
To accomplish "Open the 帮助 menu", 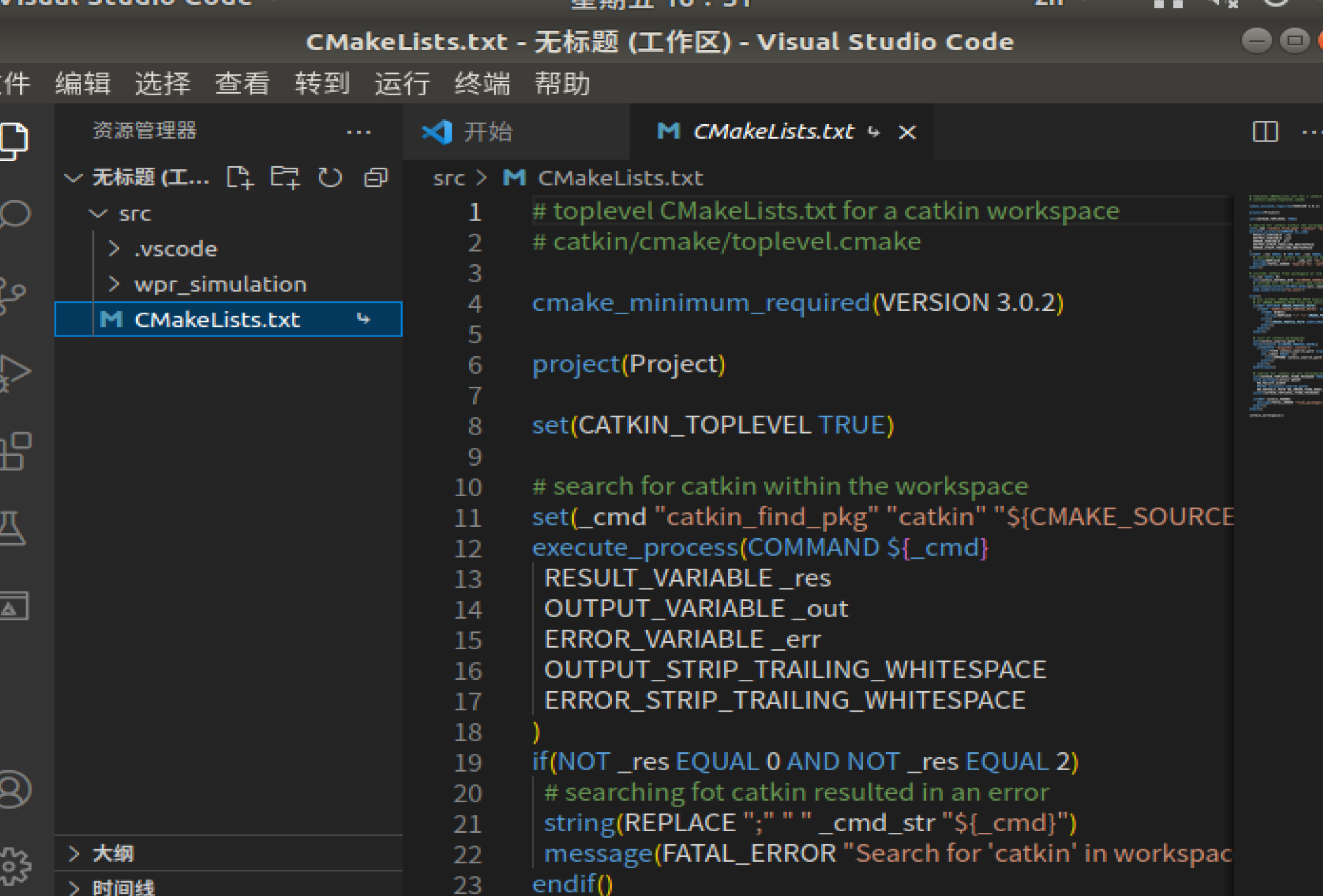I will tap(562, 84).
